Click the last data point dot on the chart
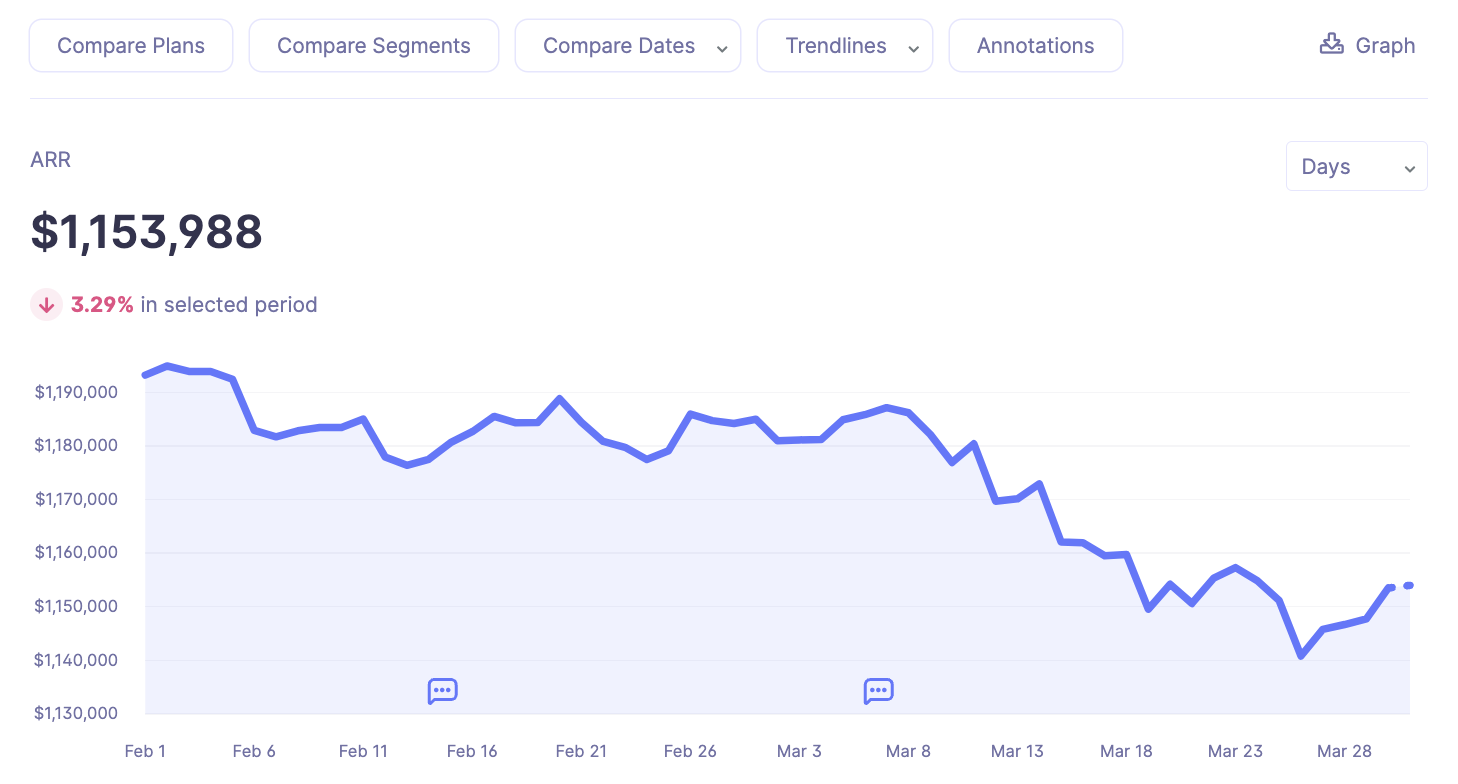Screen dimensions: 1458x784 coord(1408,585)
